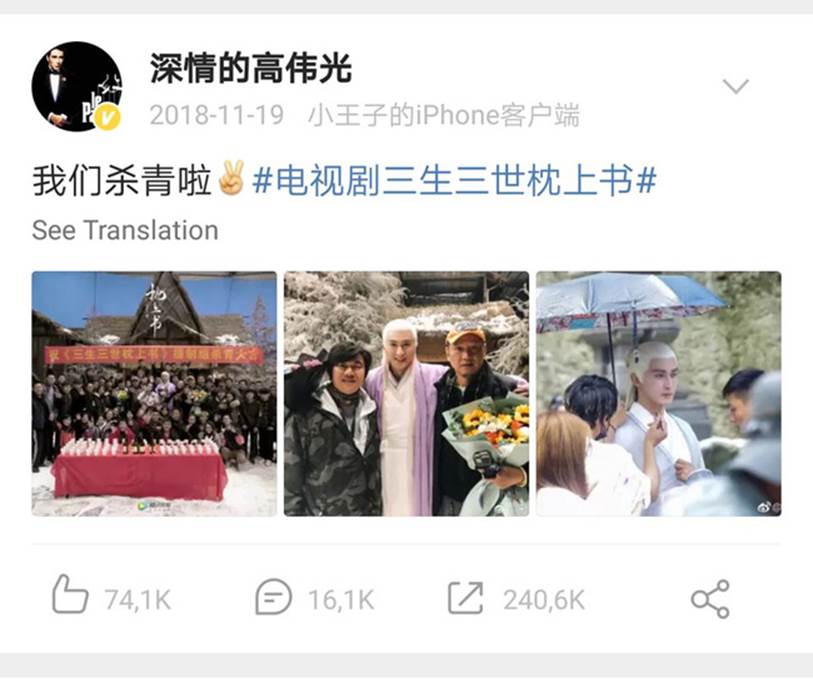Image resolution: width=813 pixels, height=698 pixels.
Task: Open username 深情的高伟光
Action: click(x=251, y=68)
